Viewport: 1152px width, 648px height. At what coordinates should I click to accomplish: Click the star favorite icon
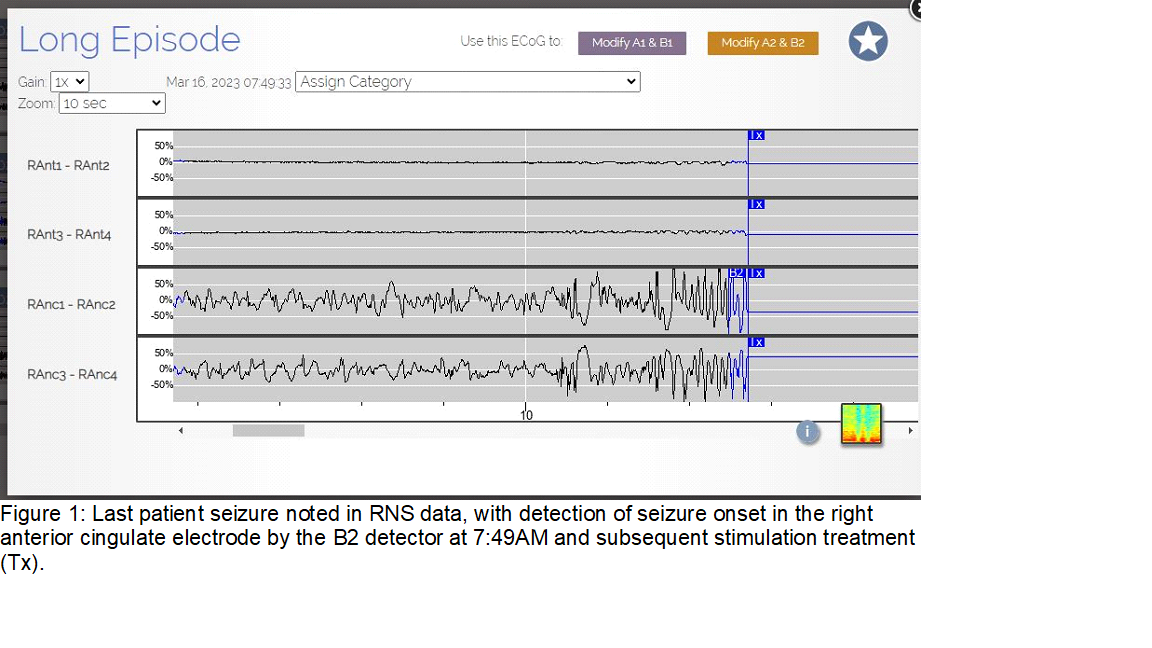pos(868,42)
